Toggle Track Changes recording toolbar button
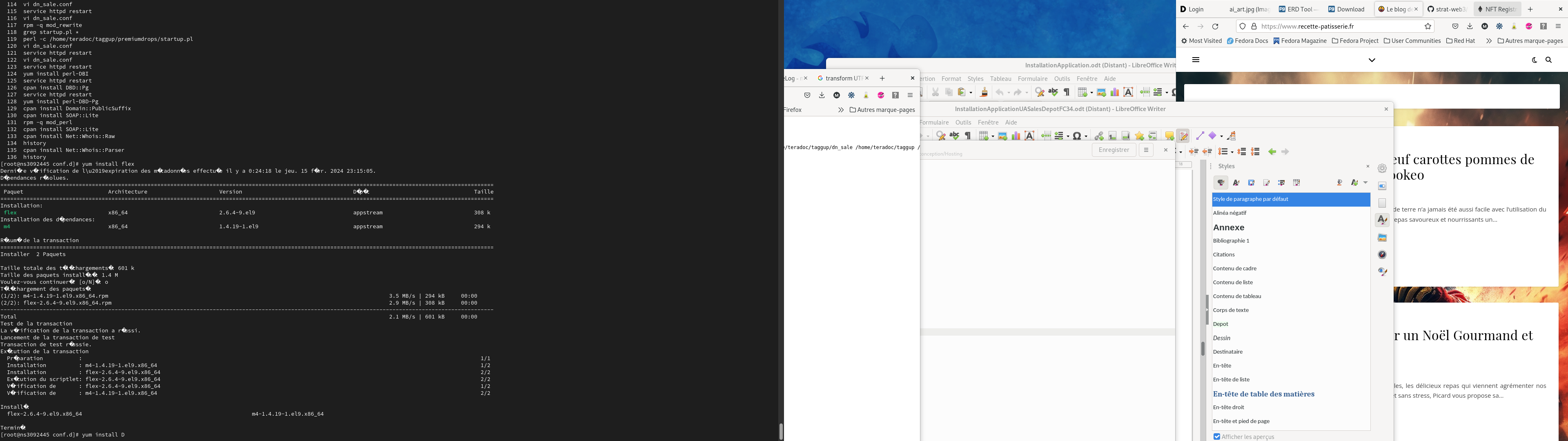1568x441 pixels. [x=1183, y=136]
